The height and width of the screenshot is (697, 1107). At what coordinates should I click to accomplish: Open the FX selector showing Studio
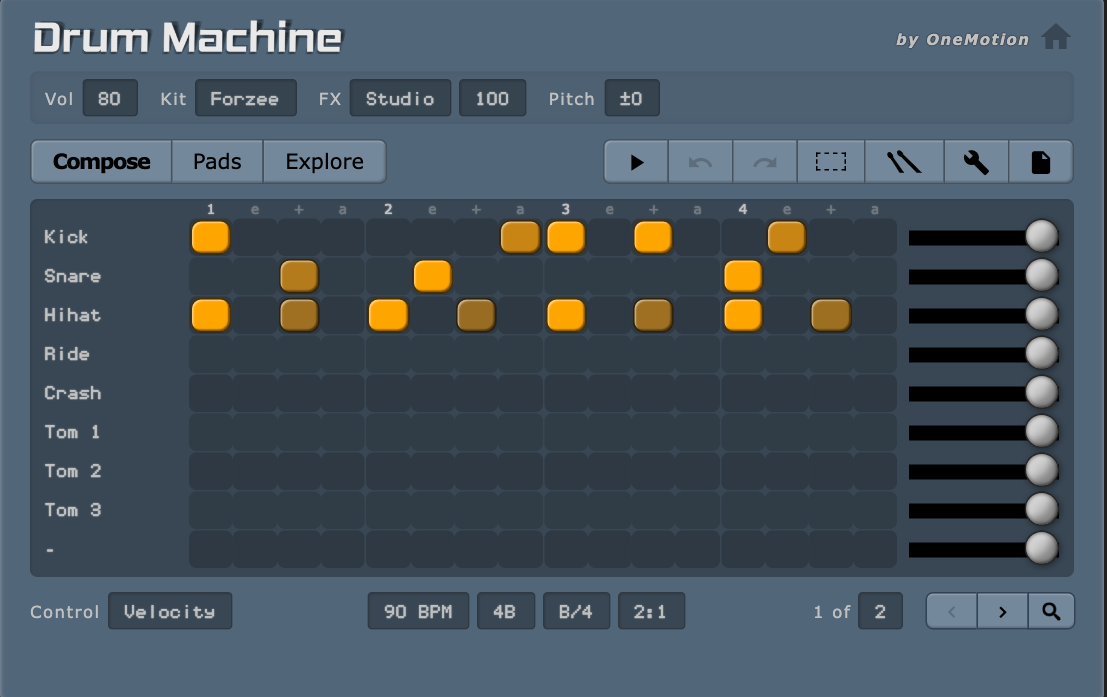tap(400, 98)
